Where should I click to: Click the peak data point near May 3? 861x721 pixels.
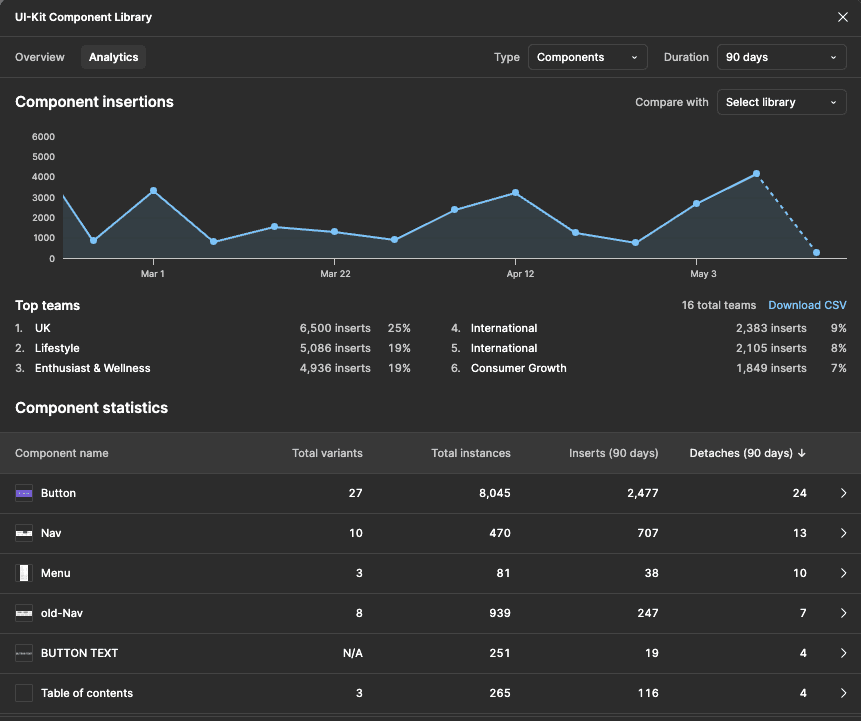pyautogui.click(x=757, y=175)
